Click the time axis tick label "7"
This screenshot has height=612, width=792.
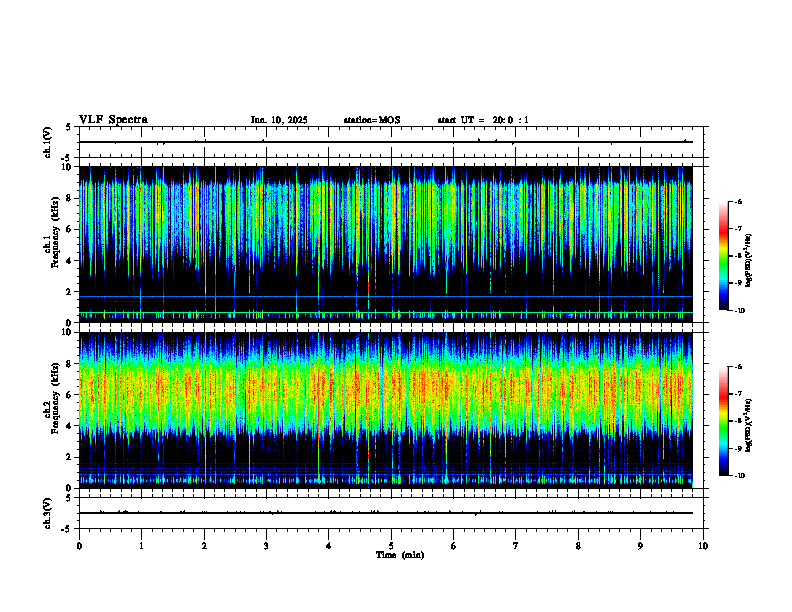516,546
